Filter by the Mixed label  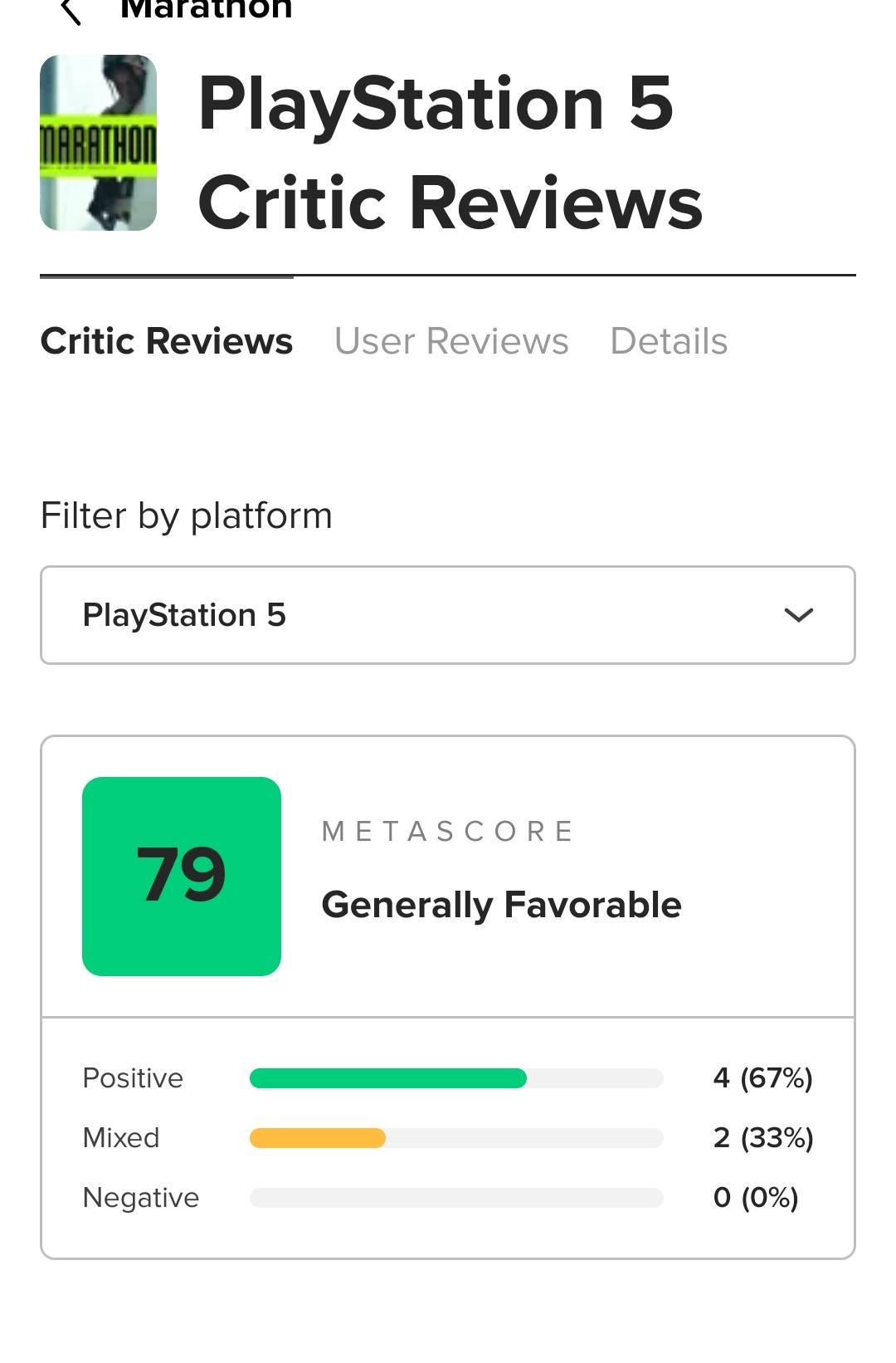(x=121, y=1138)
